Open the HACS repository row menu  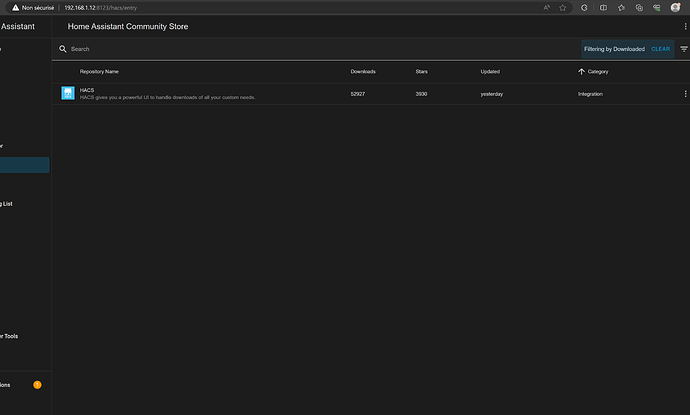pos(685,94)
